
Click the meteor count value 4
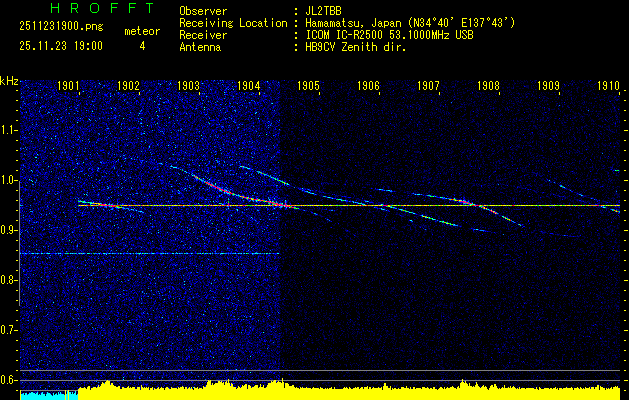tap(141, 46)
